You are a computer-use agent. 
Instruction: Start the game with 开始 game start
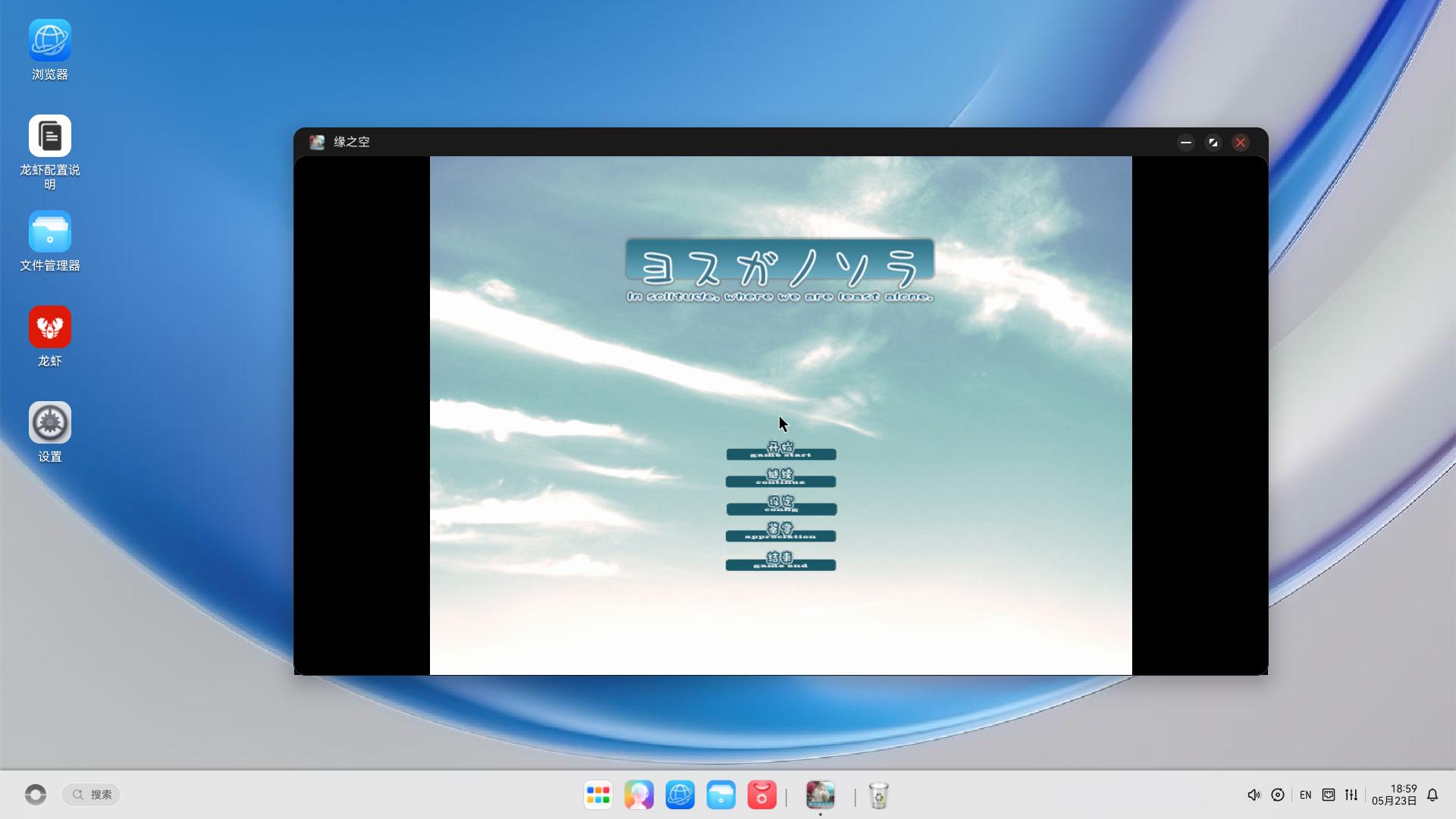(x=781, y=451)
